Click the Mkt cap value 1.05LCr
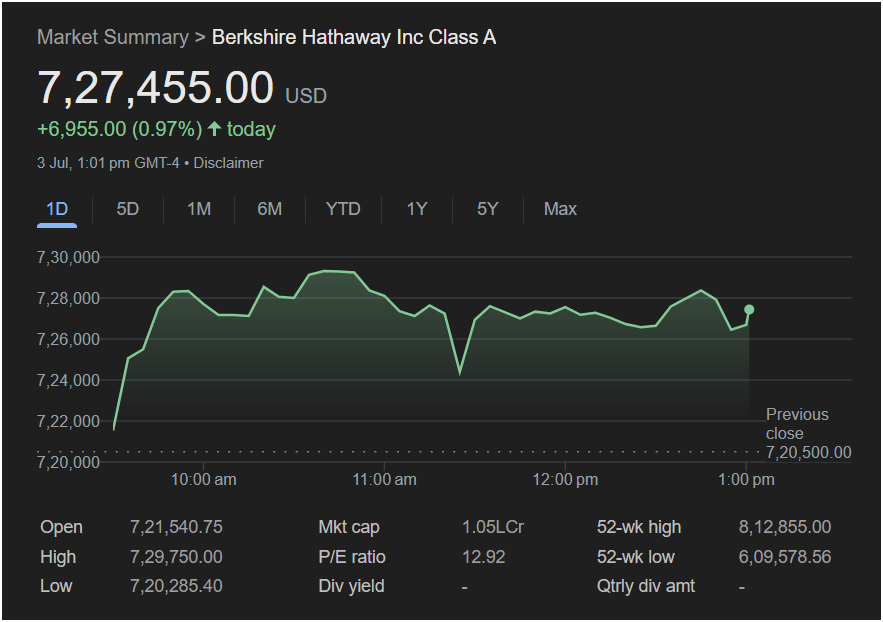This screenshot has width=883, height=622. [493, 527]
